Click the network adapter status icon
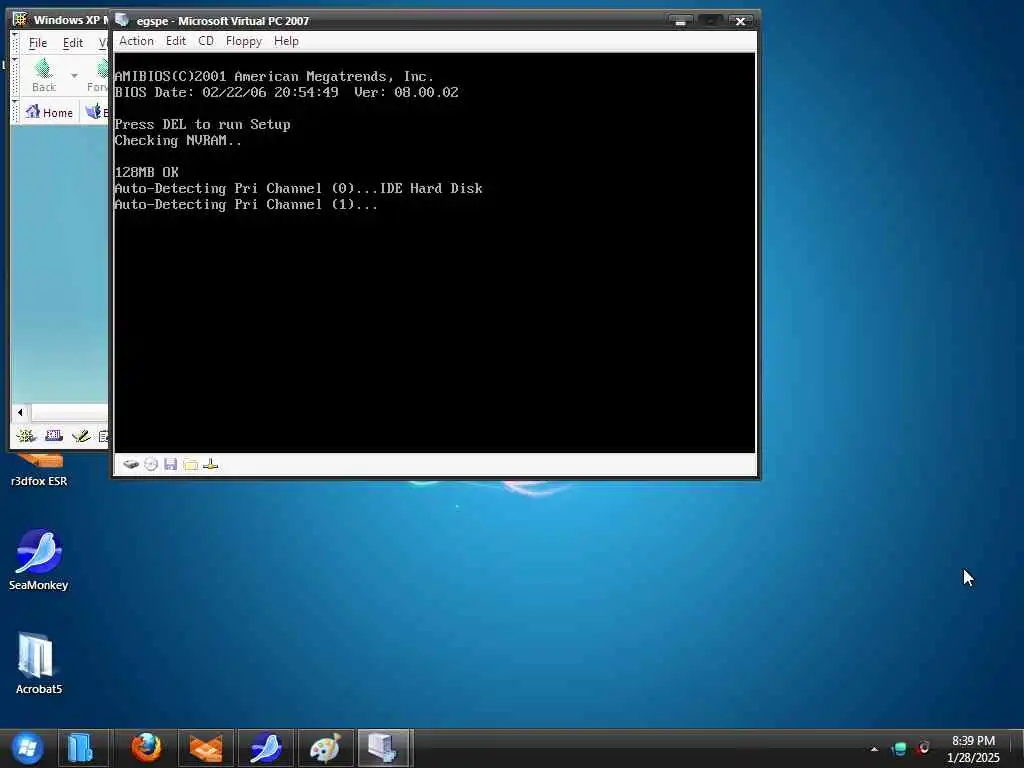The width and height of the screenshot is (1024, 768). click(210, 464)
